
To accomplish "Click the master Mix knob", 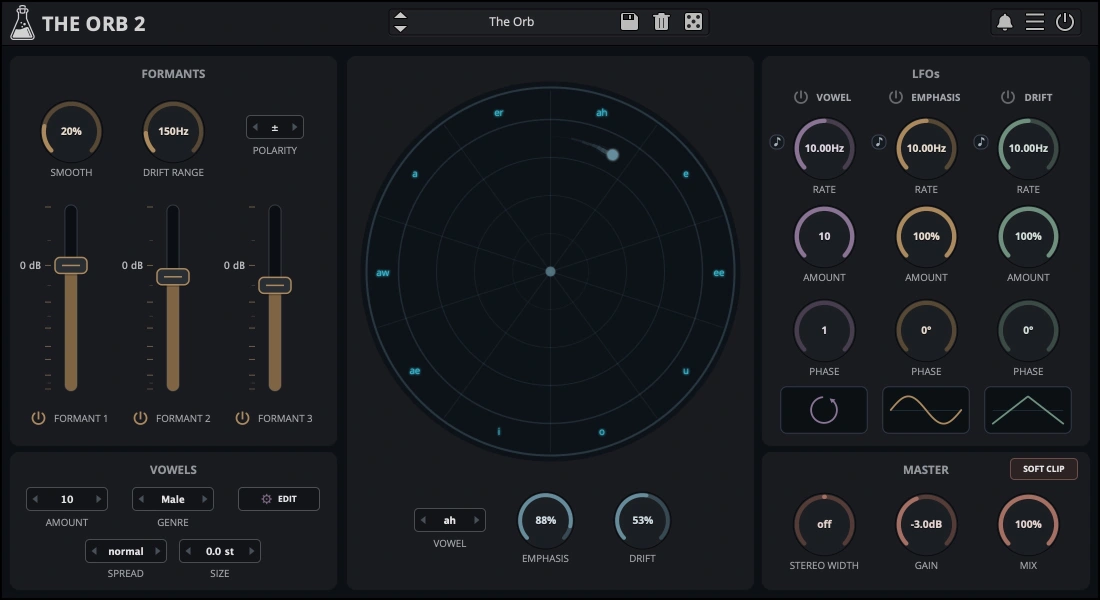I will coord(1028,524).
